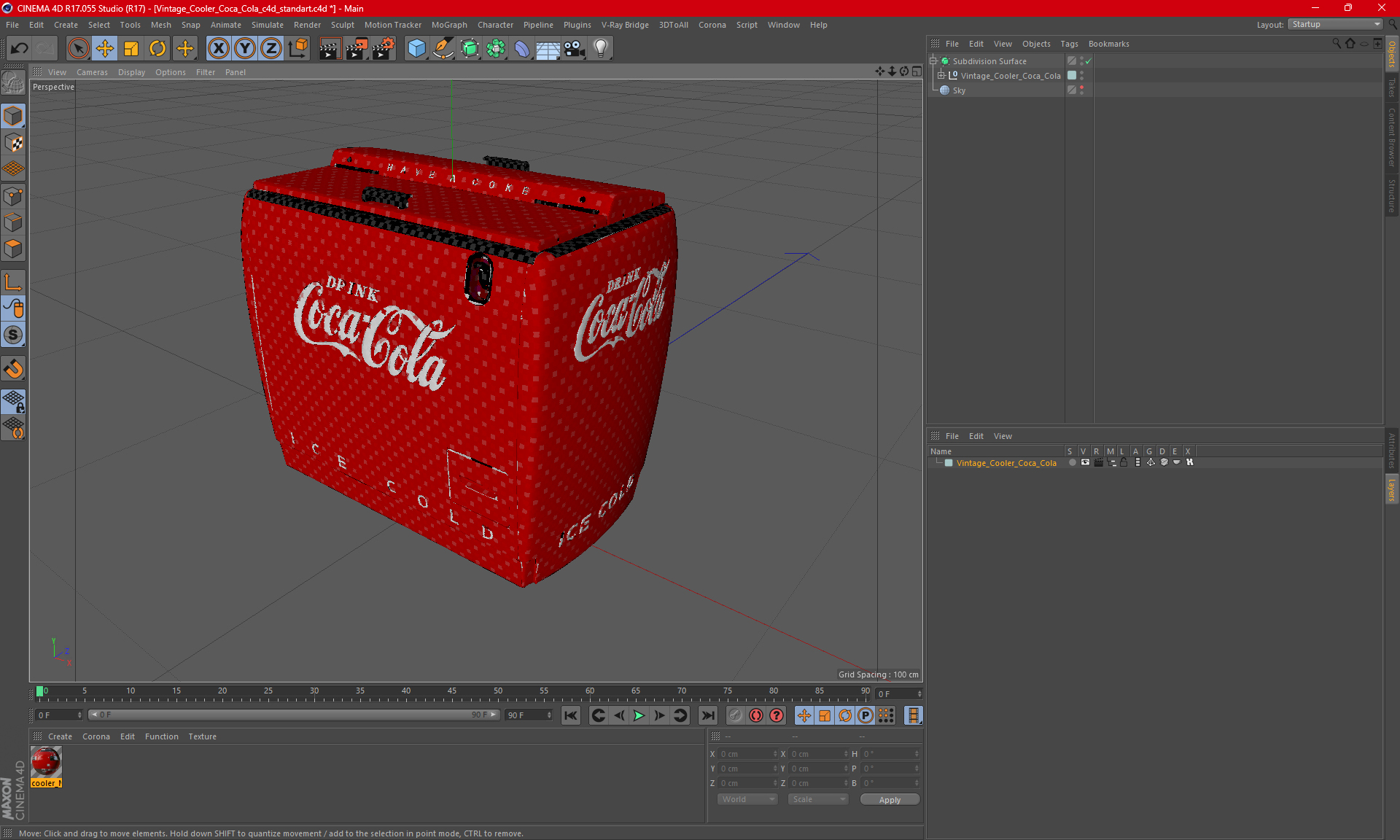Play the animation forward
1400x840 pixels.
639,715
